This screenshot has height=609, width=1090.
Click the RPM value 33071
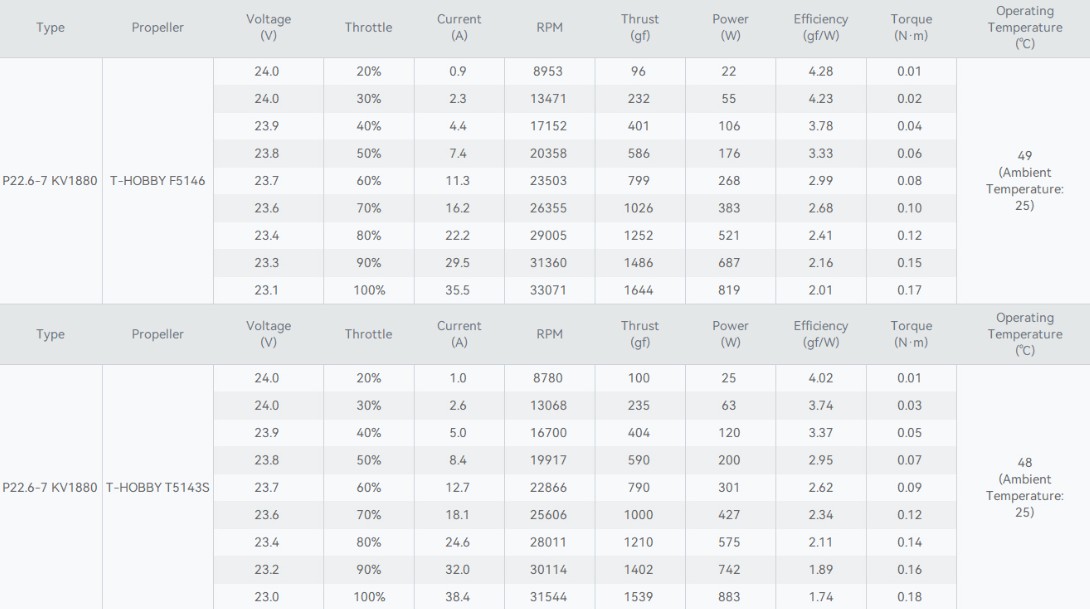[549, 290]
